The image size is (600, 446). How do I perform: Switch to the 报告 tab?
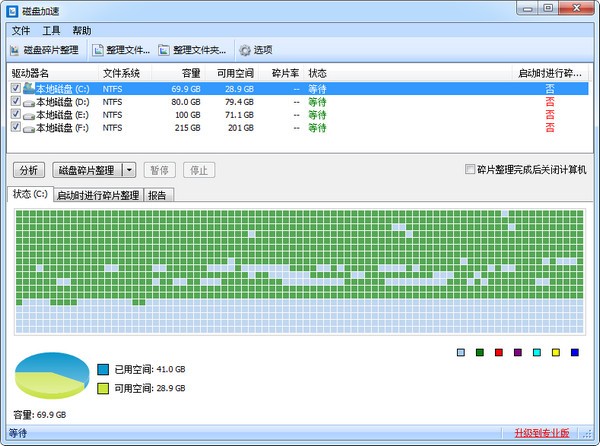[158, 195]
